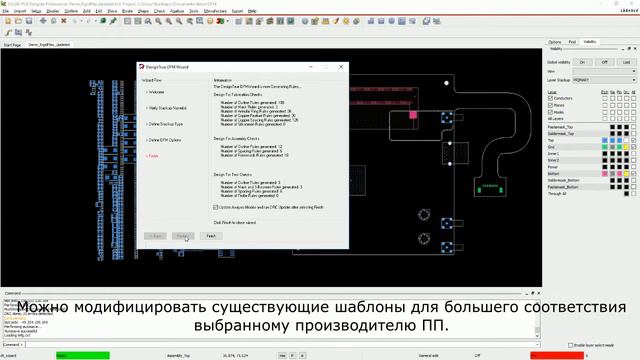This screenshot has height=360, width=640.
Task: Click the Save disk toolbar icon
Action: 29,21
